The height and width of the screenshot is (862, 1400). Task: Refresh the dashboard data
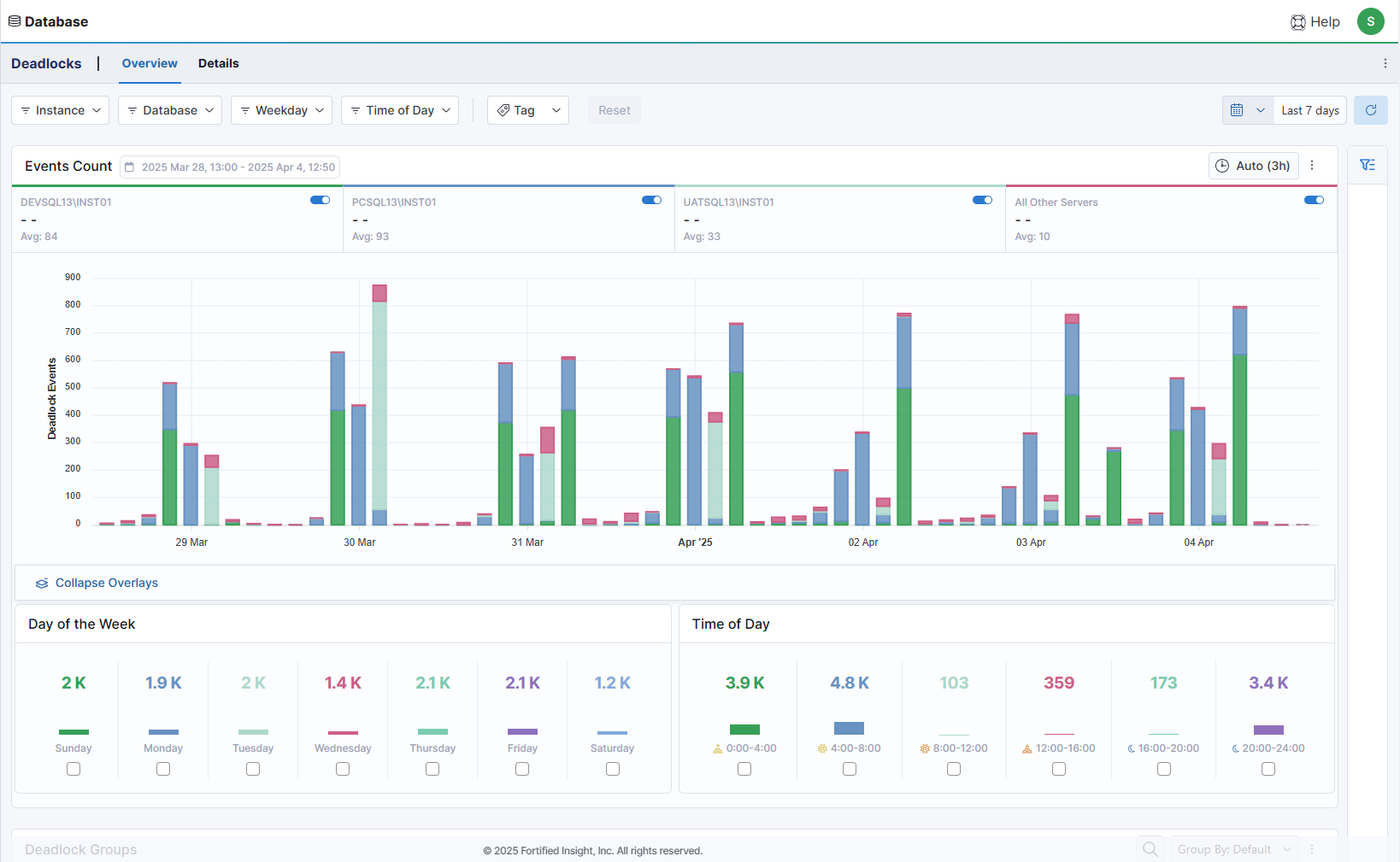click(1370, 110)
